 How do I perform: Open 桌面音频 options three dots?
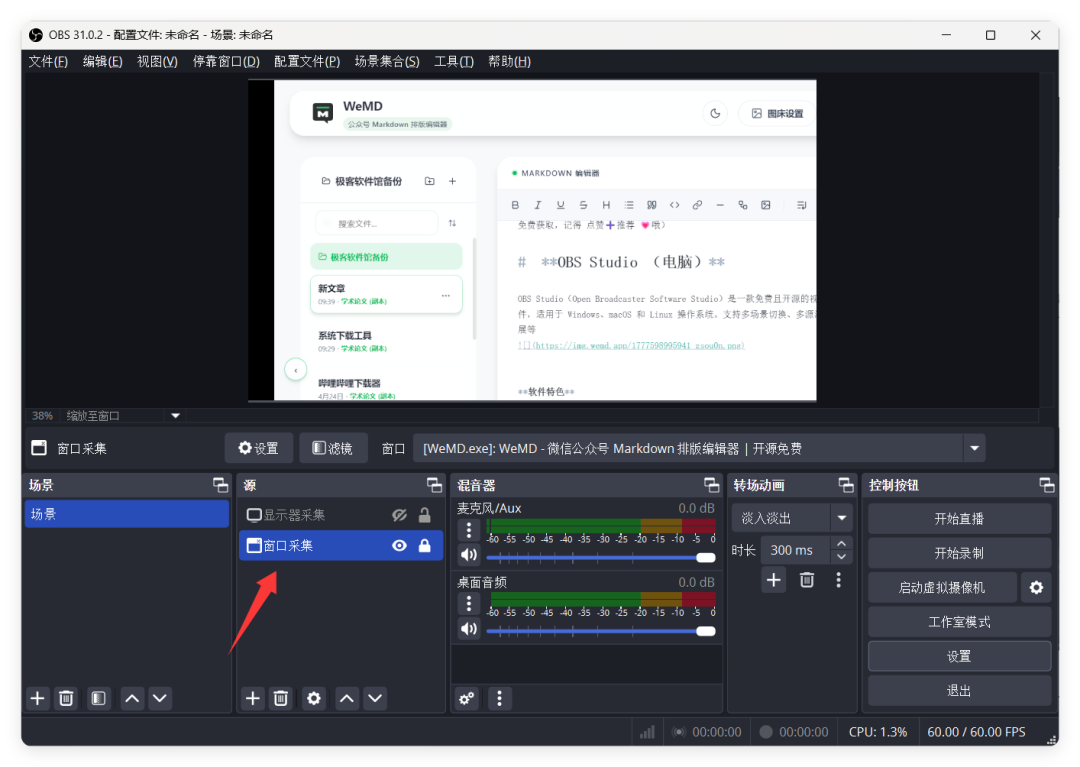pyautogui.click(x=469, y=603)
